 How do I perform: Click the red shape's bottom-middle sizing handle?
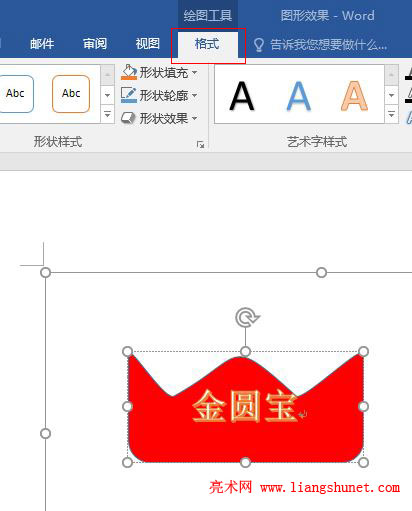point(245,462)
